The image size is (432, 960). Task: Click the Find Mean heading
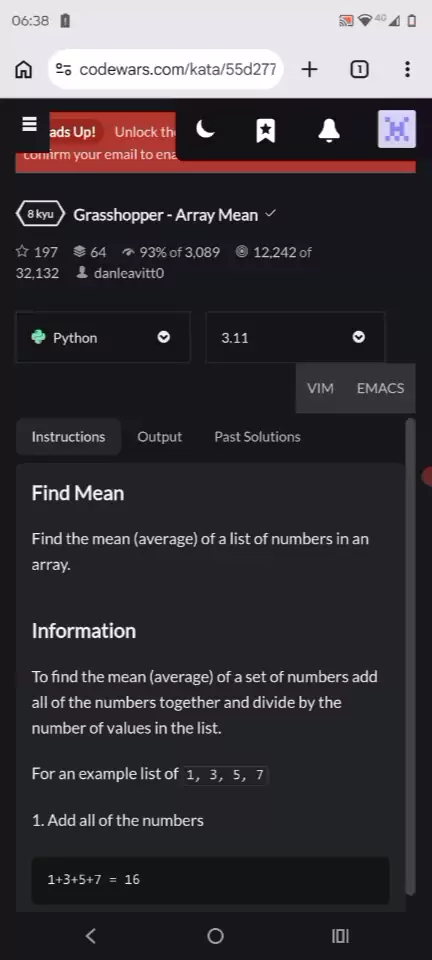coord(78,493)
